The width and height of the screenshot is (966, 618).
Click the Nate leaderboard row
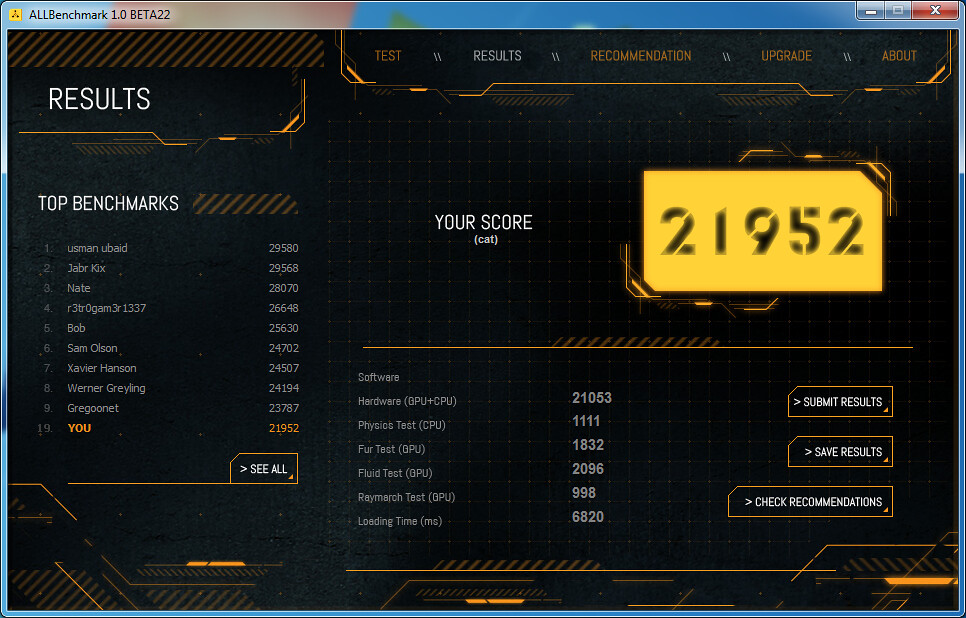click(x=79, y=288)
